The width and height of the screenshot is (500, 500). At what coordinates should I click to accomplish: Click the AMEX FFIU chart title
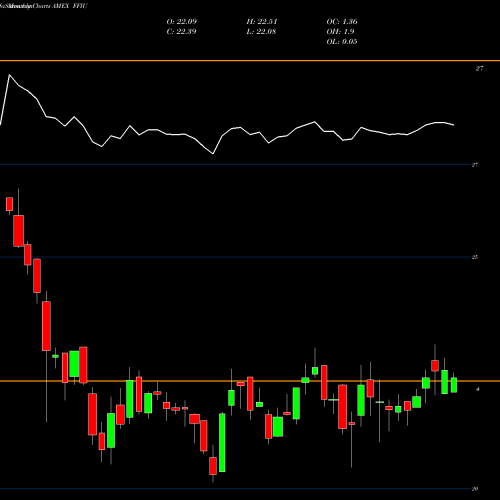click(44, 6)
